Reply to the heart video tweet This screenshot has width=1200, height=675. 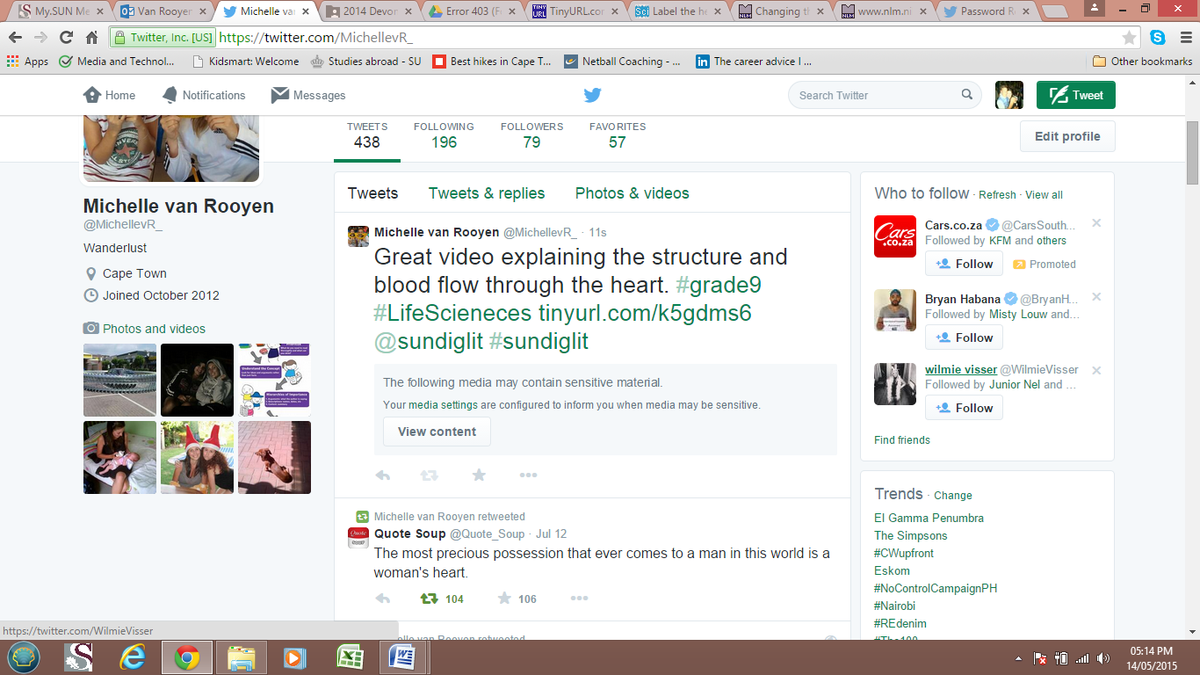(x=382, y=475)
